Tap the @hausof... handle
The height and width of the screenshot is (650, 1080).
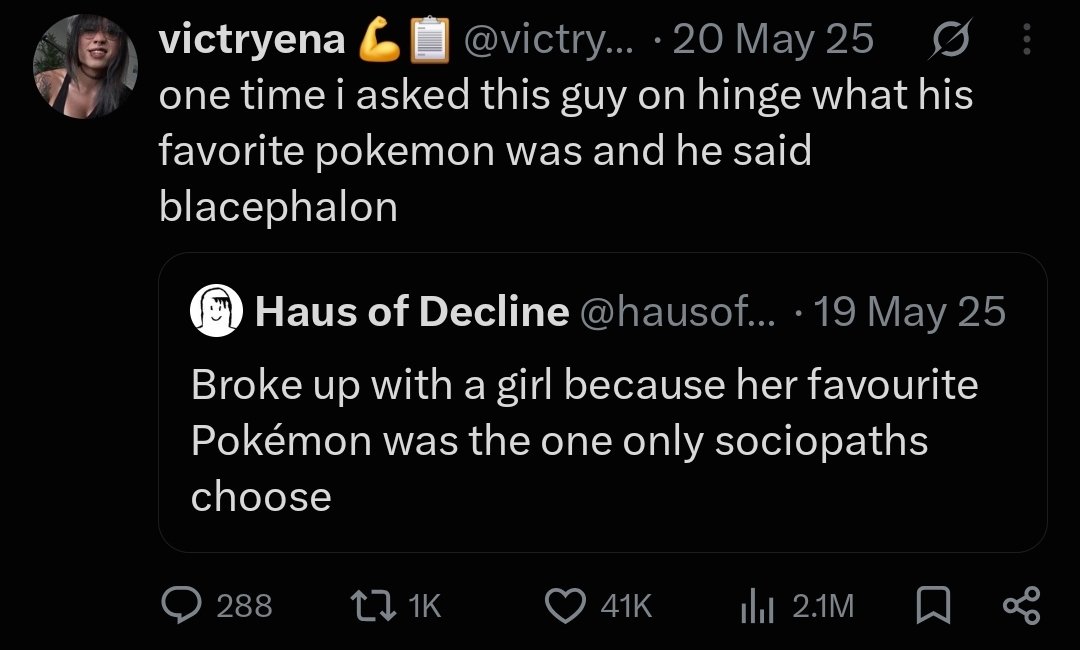[678, 311]
